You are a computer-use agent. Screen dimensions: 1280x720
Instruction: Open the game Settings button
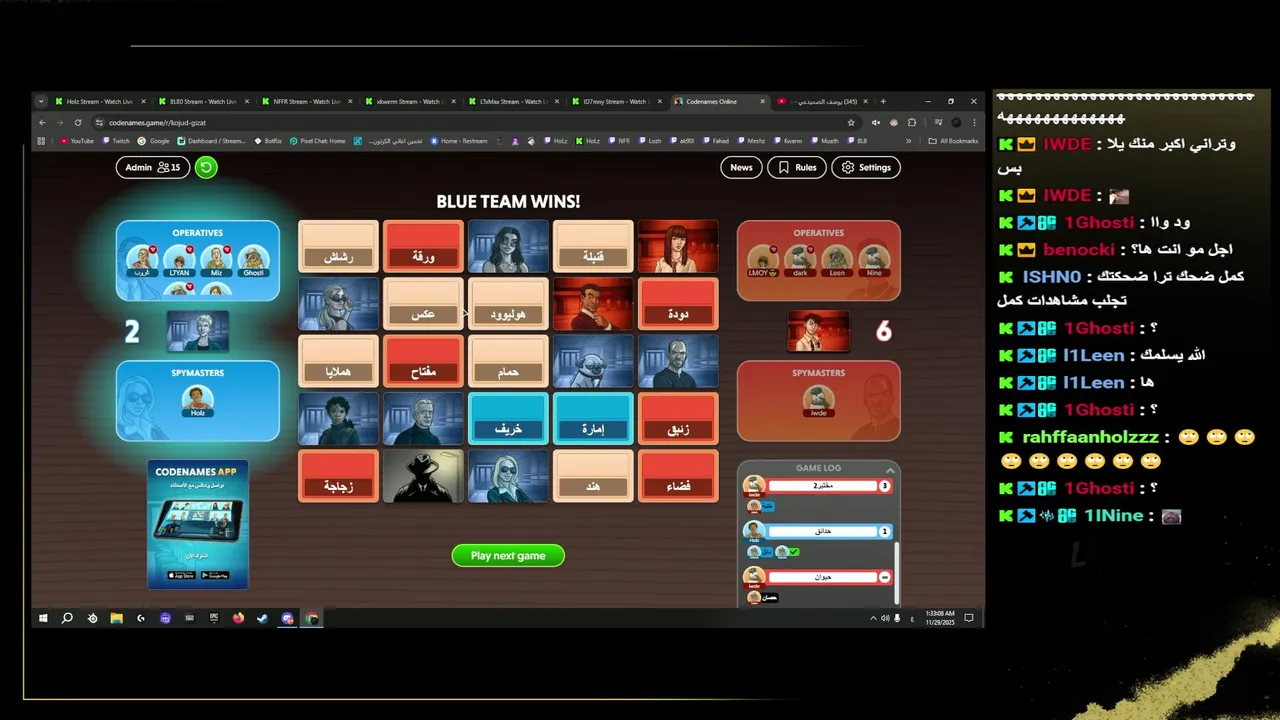coord(866,167)
